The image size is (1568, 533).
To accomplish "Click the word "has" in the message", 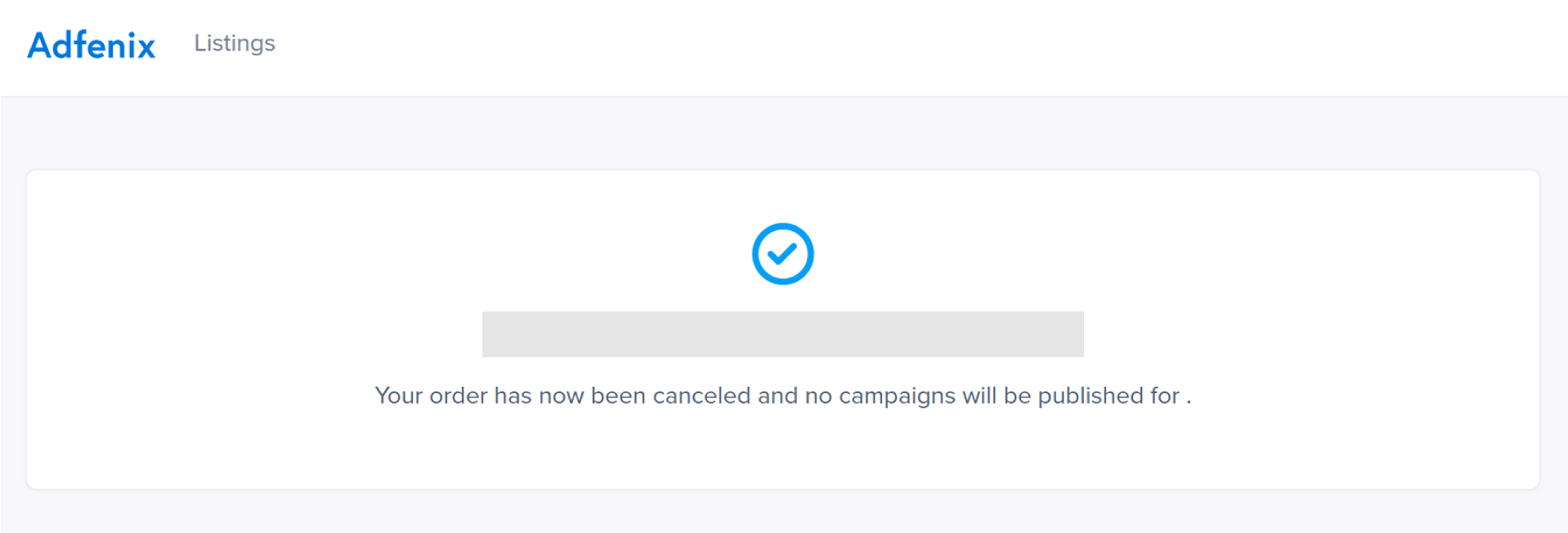I will (513, 396).
